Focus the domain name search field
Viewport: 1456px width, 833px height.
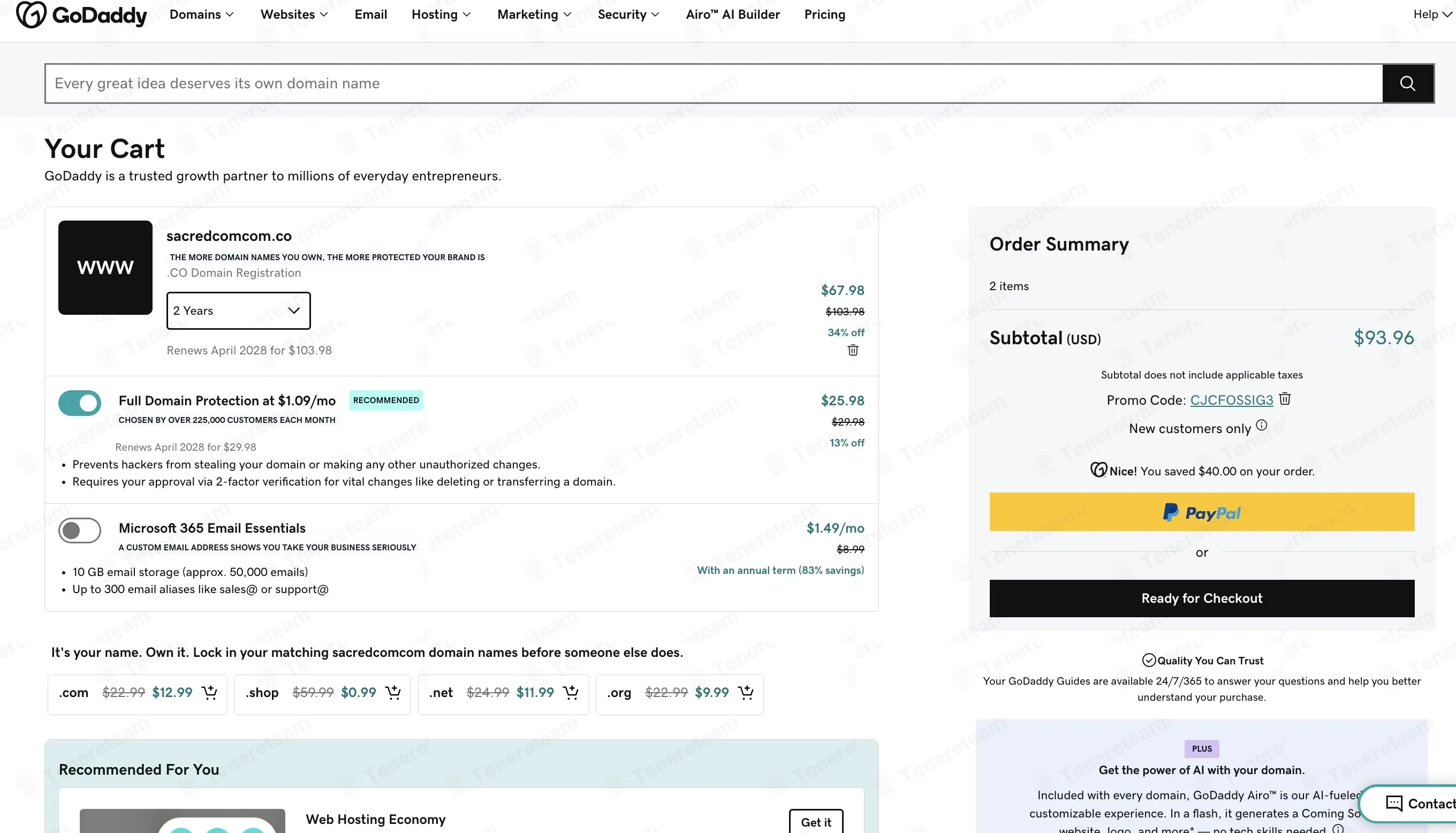click(x=714, y=84)
